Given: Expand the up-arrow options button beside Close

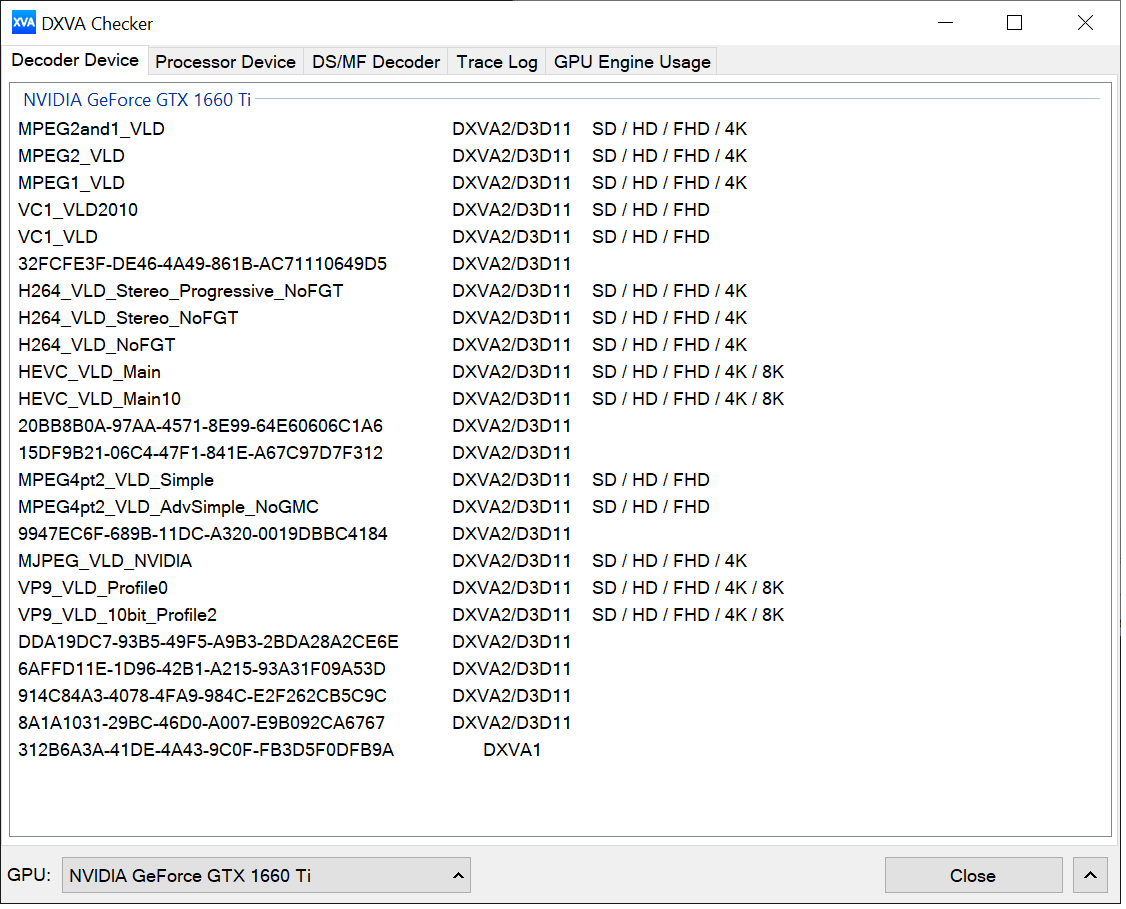Looking at the screenshot, I should (x=1090, y=875).
